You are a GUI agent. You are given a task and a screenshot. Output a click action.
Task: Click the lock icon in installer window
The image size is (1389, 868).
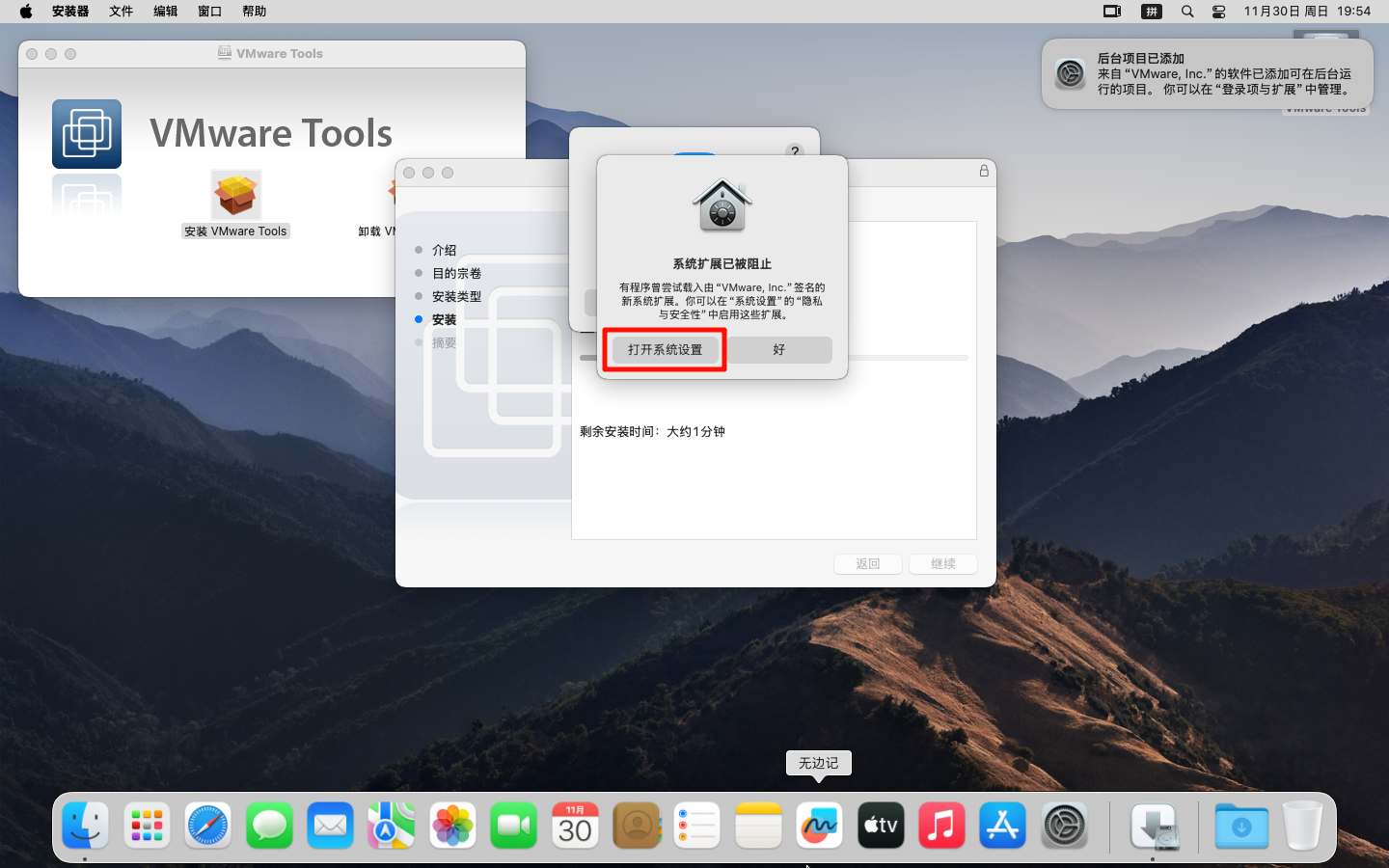pos(984,171)
